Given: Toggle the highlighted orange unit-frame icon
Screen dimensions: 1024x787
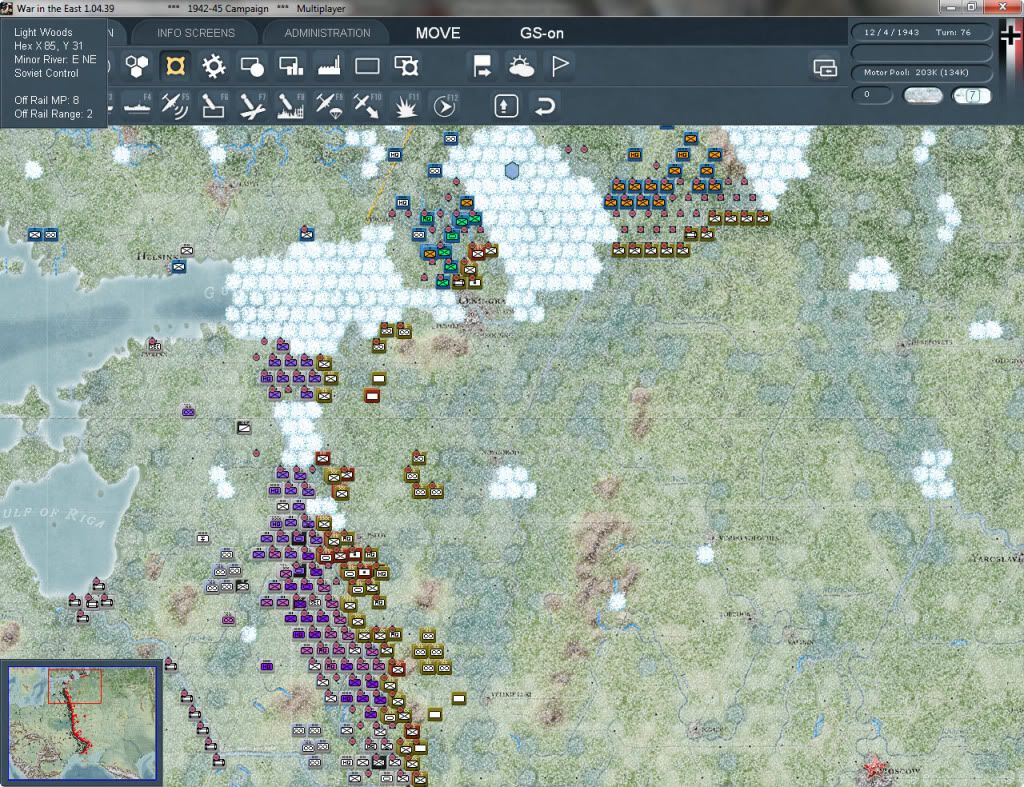Looking at the screenshot, I should click(175, 66).
